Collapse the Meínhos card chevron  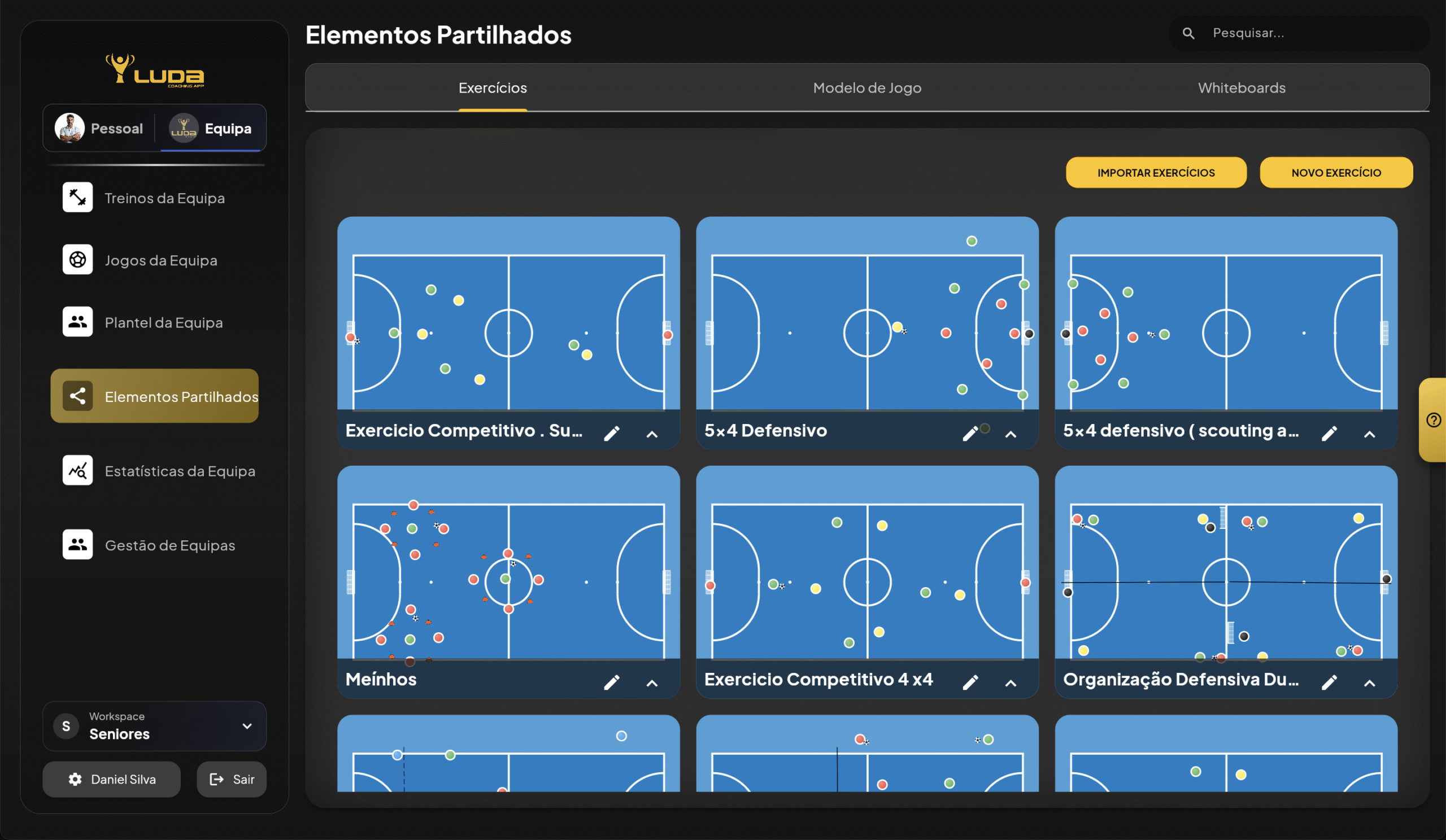pos(652,683)
